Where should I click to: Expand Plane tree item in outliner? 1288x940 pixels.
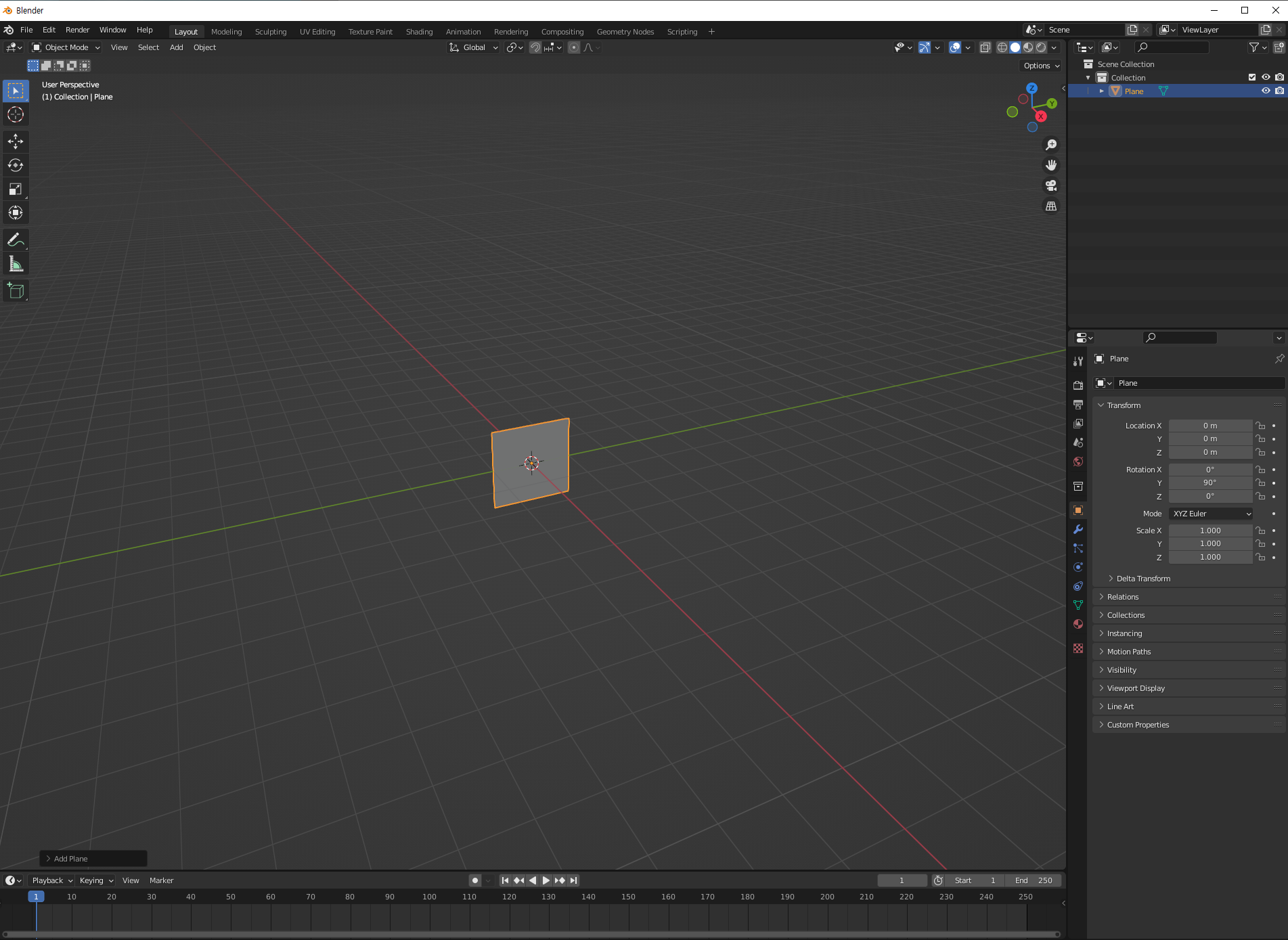coord(1101,91)
